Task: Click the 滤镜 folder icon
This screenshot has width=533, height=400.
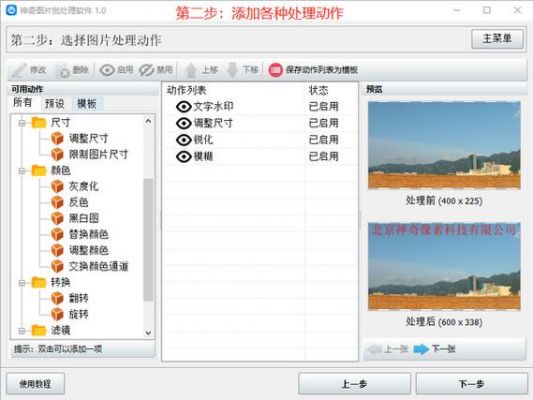Action: click(39, 330)
